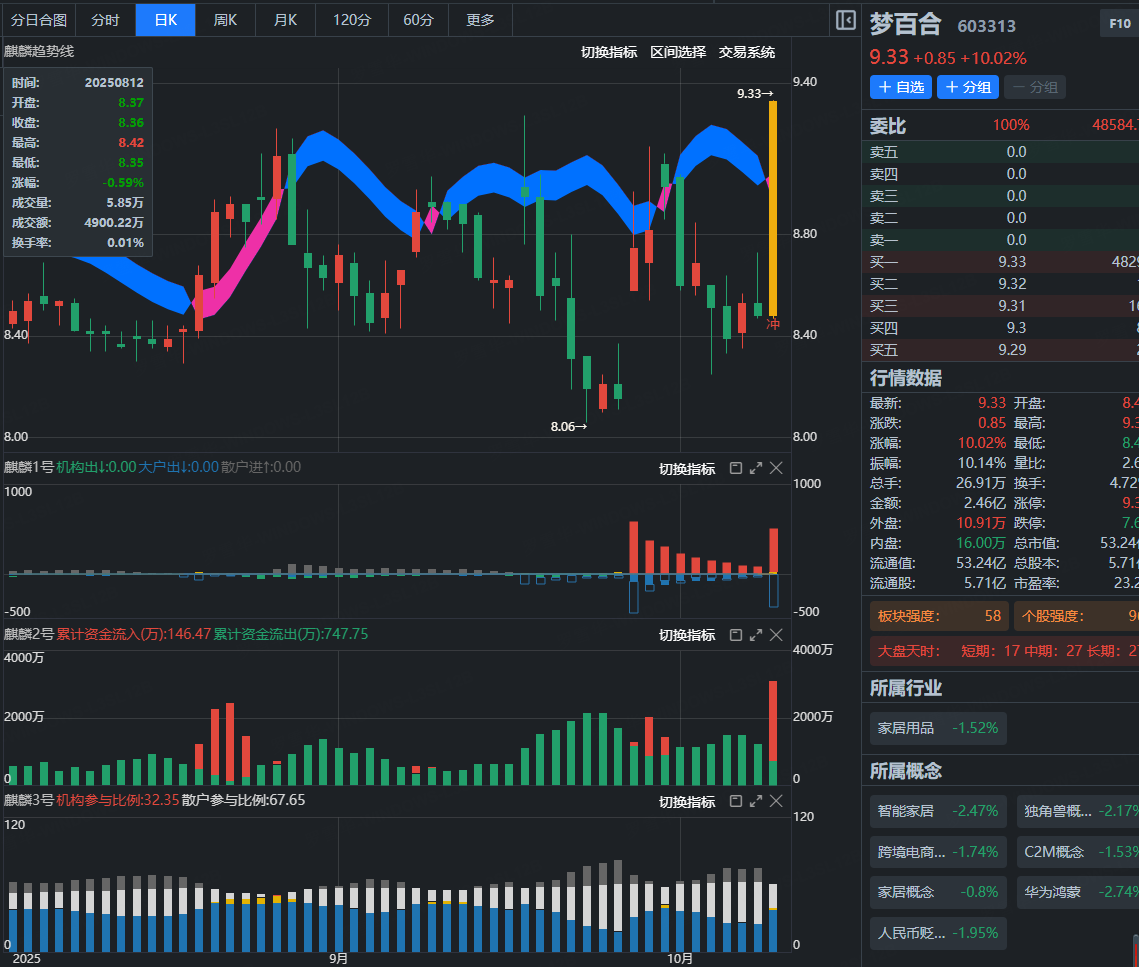Open the 更多 timeframe options
This screenshot has width=1139, height=967.
(480, 20)
